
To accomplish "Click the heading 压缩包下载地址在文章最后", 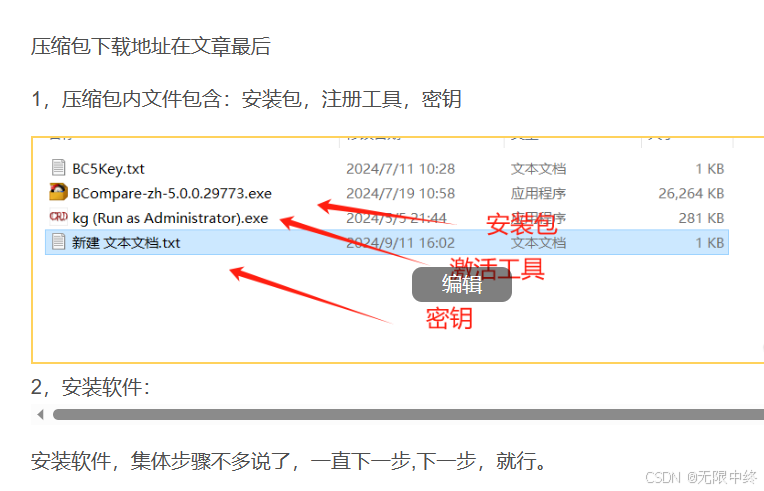I will pos(151,47).
